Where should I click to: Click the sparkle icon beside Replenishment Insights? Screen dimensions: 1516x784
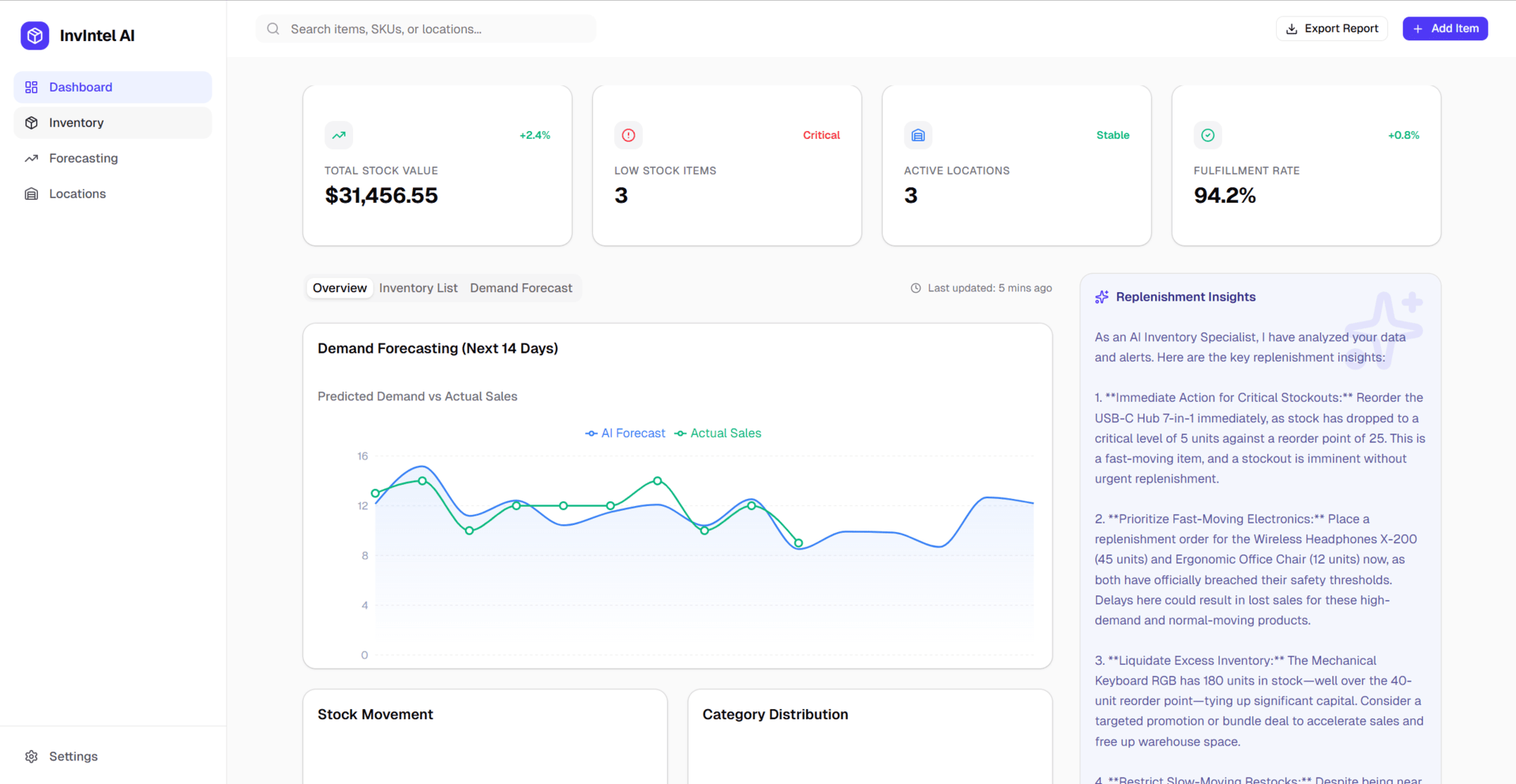click(x=1101, y=297)
